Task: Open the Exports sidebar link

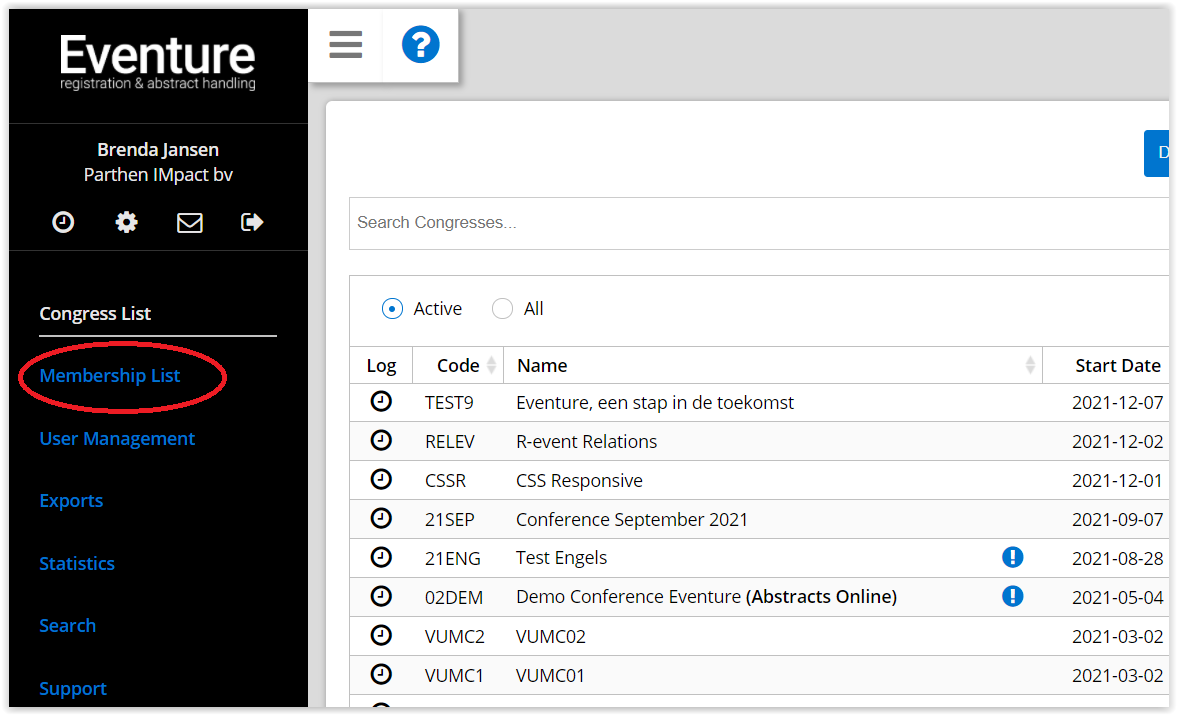Action: 71,501
